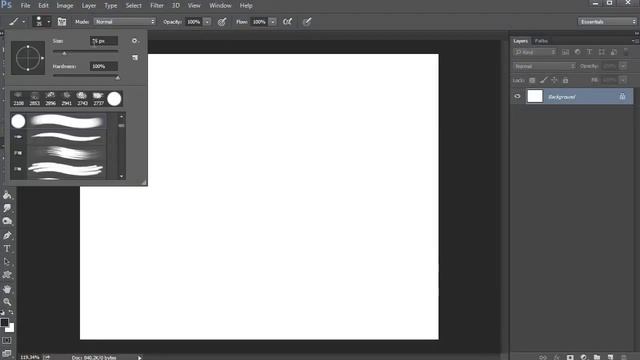Viewport: 640px width, 360px height.
Task: Filter for shape layers
Action: point(602,52)
